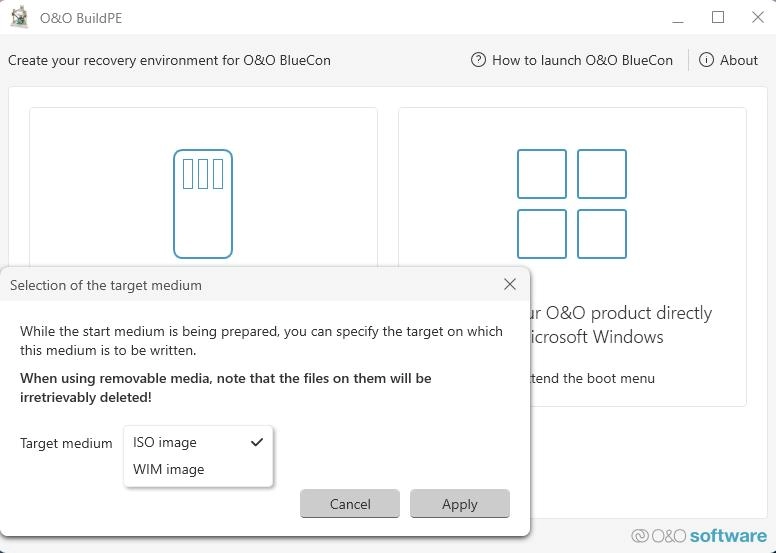The width and height of the screenshot is (776, 553).
Task: Open the About page
Action: click(x=728, y=60)
